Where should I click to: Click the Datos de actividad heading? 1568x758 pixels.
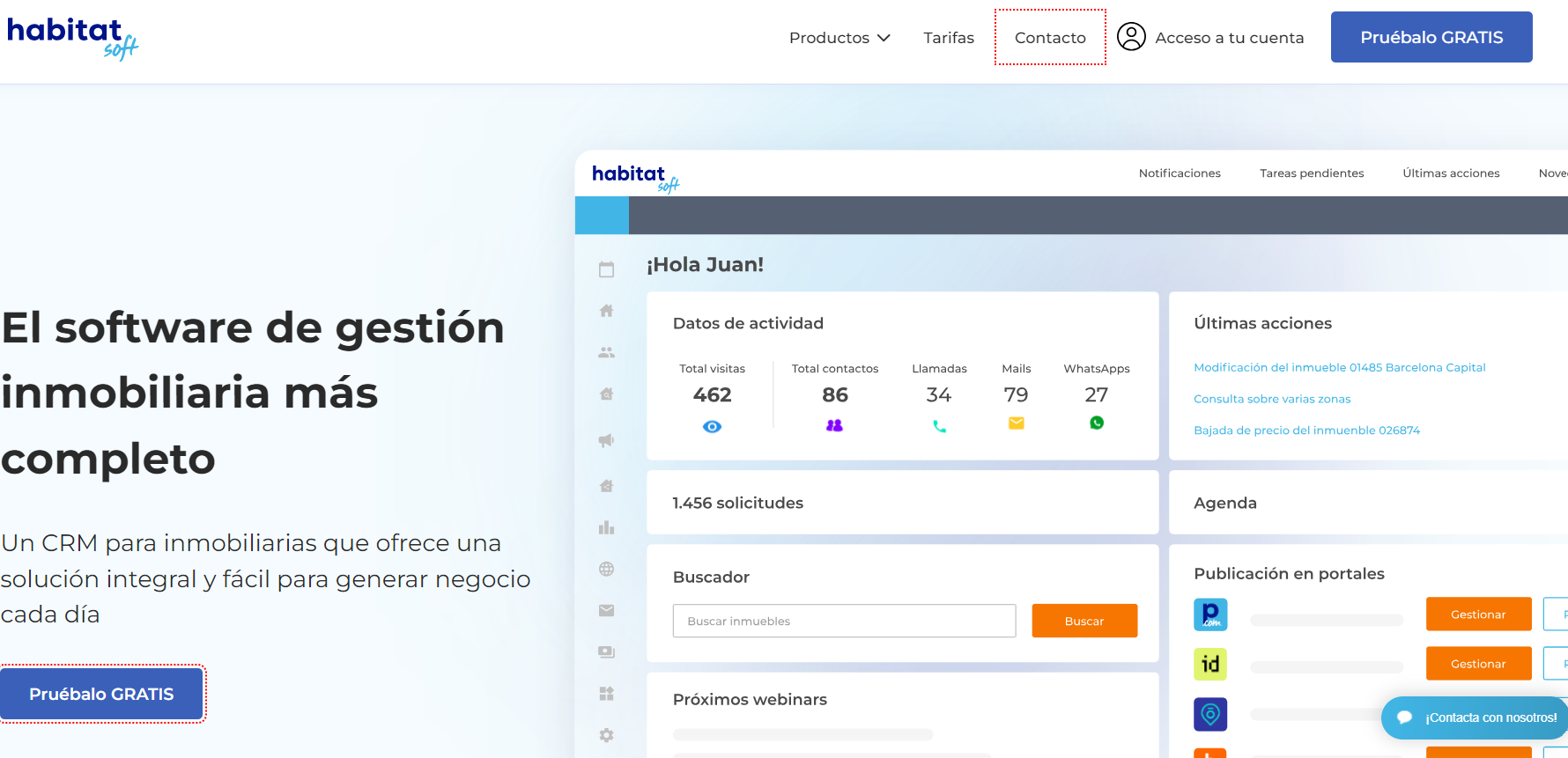(748, 323)
